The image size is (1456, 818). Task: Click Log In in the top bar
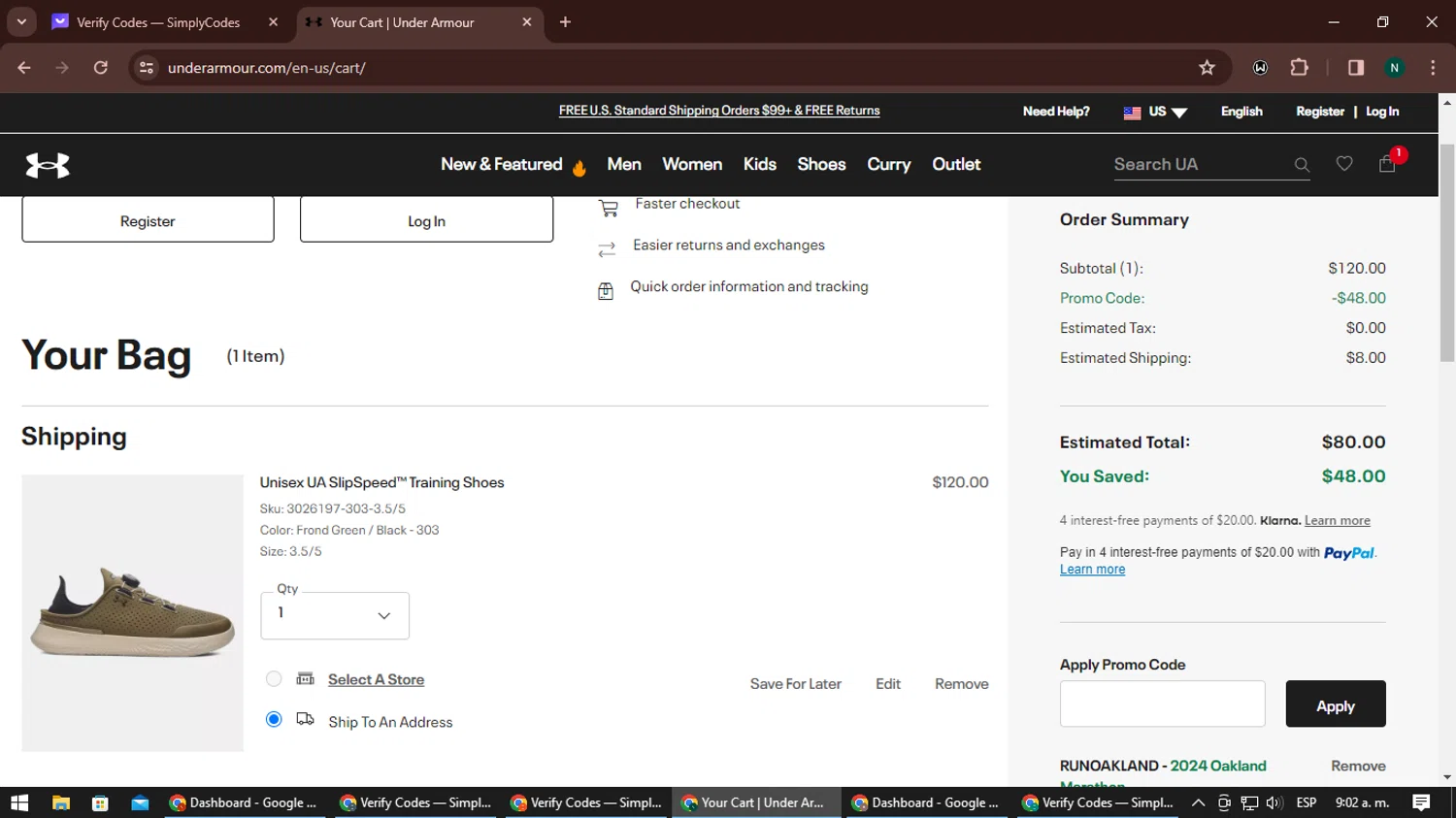[x=1382, y=112]
